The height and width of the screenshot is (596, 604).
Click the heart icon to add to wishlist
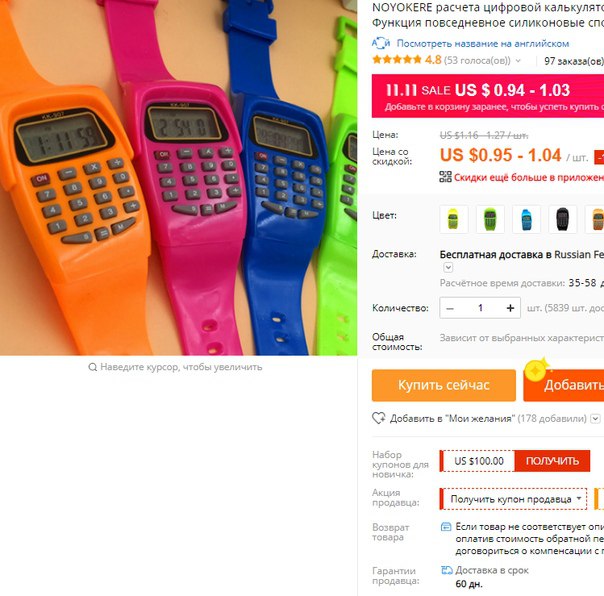tap(378, 418)
